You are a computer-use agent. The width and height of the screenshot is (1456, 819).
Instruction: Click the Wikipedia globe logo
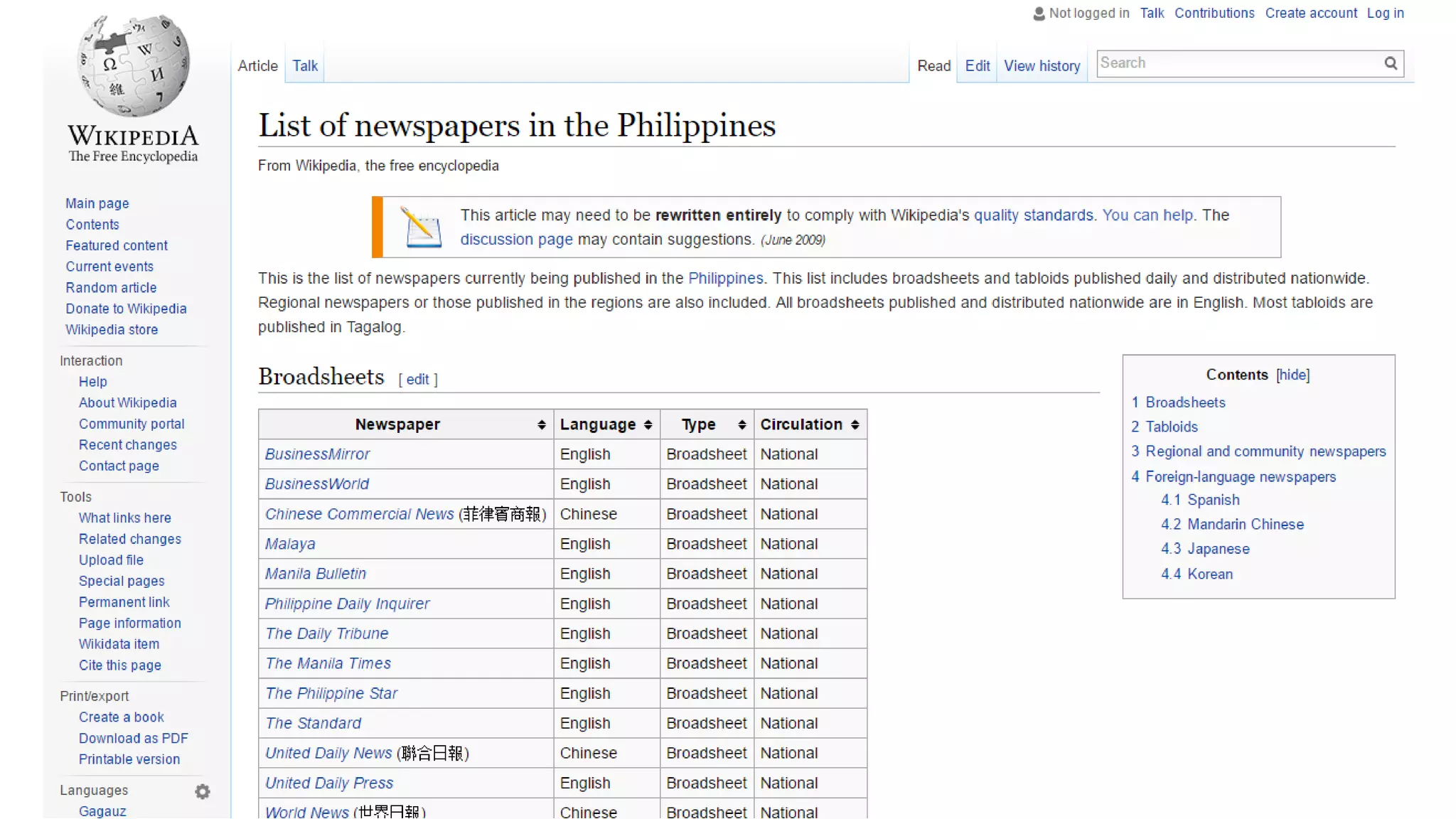pyautogui.click(x=133, y=66)
